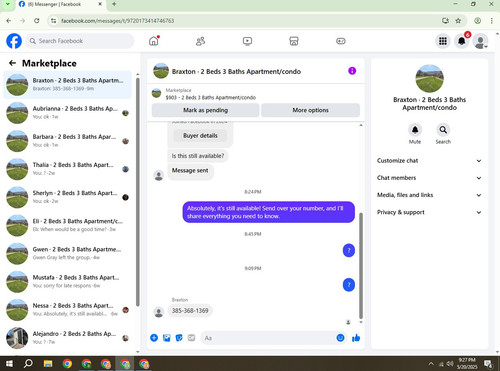Open conversation info purple icon
The height and width of the screenshot is (371, 500).
352,71
